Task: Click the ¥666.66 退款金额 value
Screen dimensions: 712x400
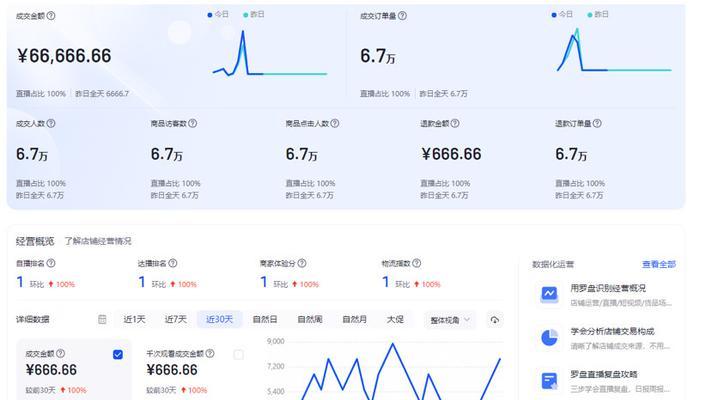Action: tap(451, 154)
